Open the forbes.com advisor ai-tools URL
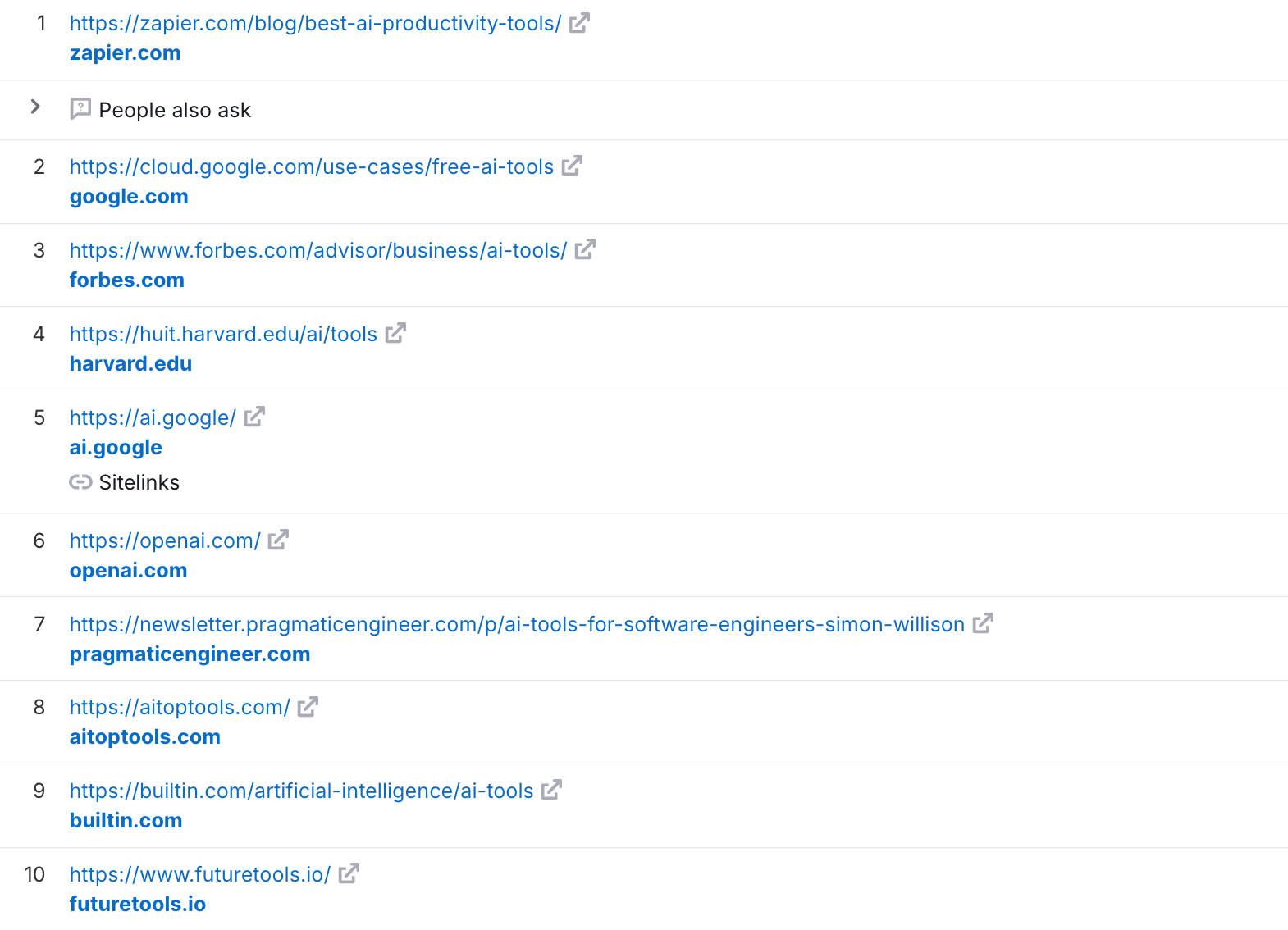 coord(318,250)
